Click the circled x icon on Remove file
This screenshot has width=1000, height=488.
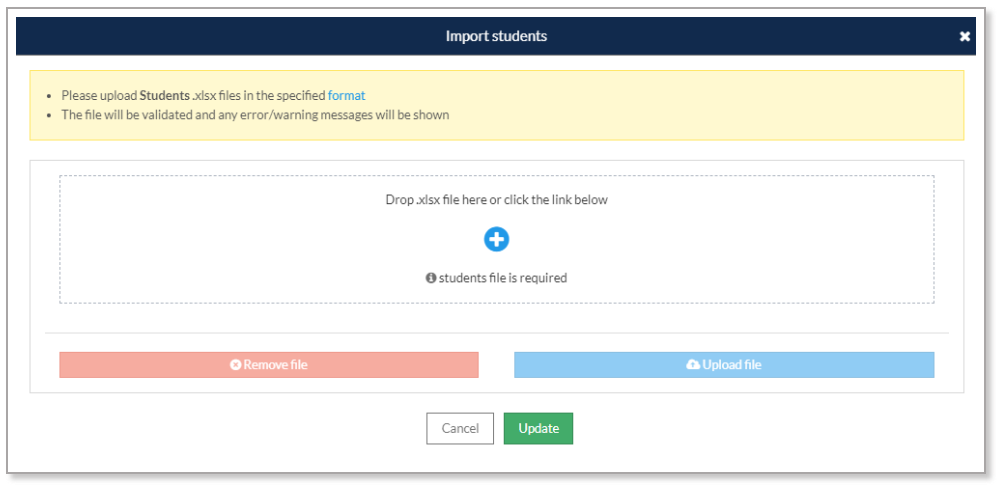click(235, 365)
